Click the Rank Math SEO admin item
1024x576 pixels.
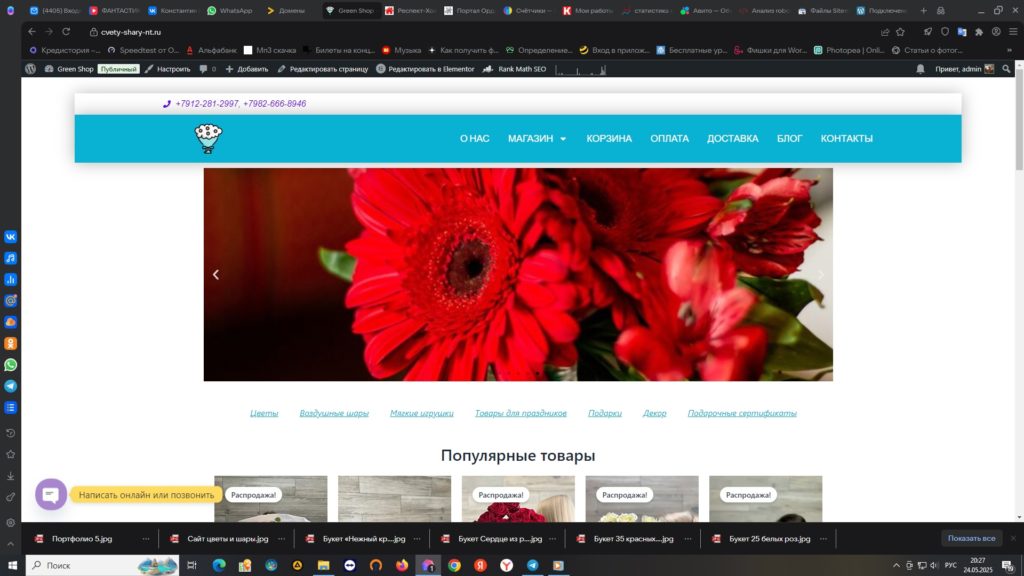point(515,69)
